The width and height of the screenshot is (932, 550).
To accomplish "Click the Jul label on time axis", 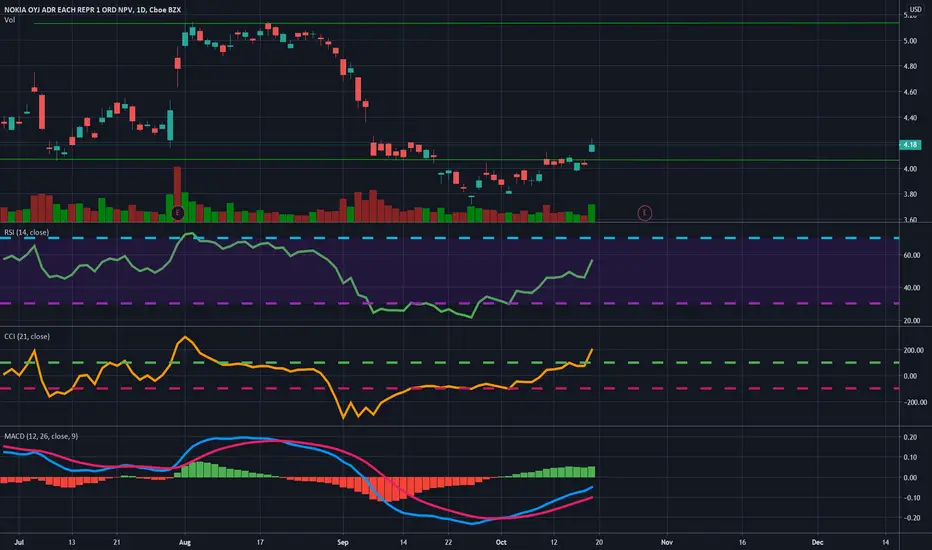I will click(x=18, y=542).
